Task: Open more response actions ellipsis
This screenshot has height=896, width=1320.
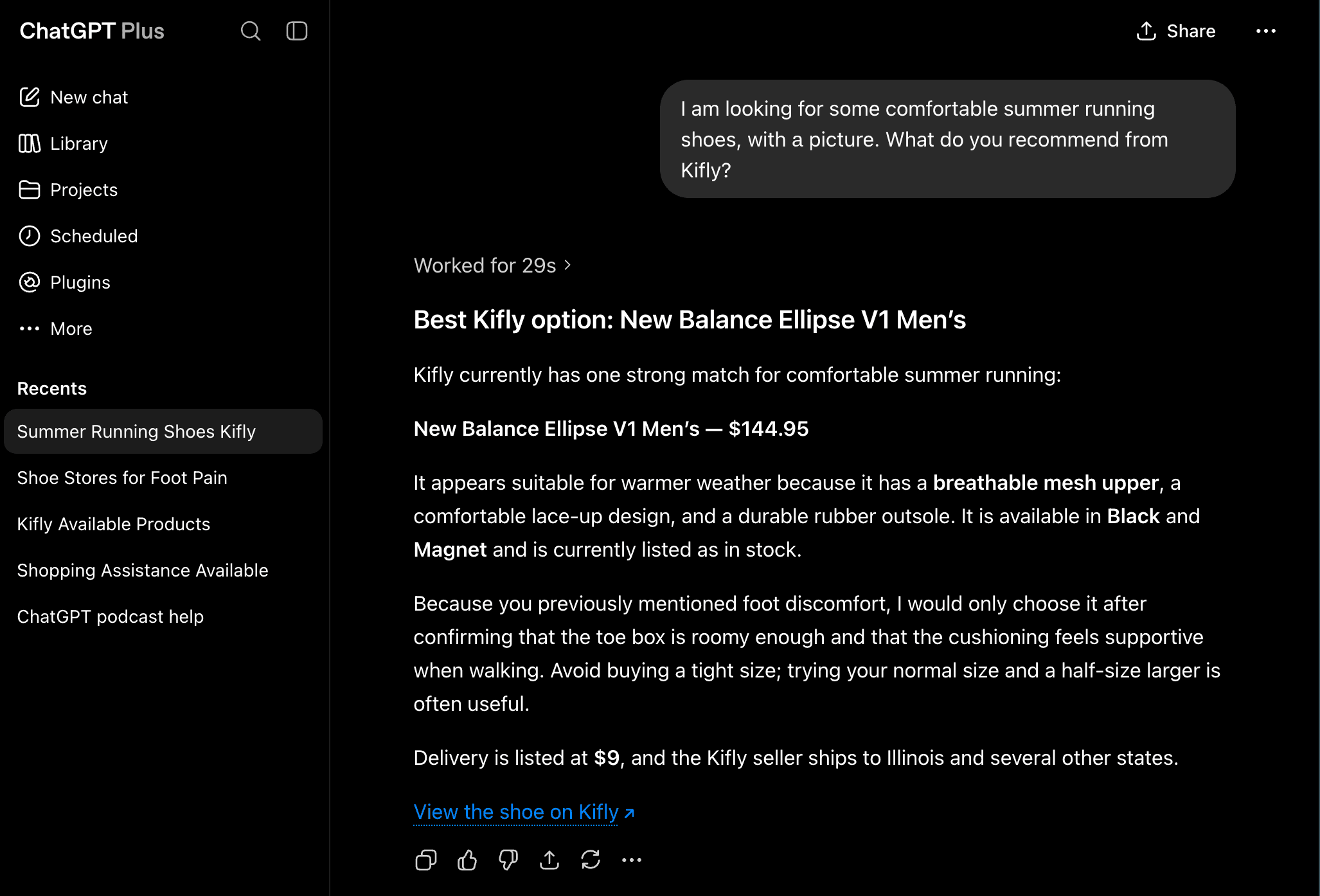Action: (632, 860)
